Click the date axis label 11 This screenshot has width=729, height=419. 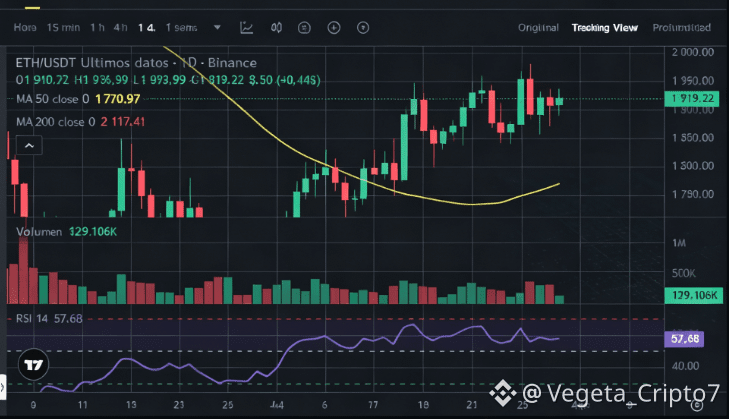[83, 405]
